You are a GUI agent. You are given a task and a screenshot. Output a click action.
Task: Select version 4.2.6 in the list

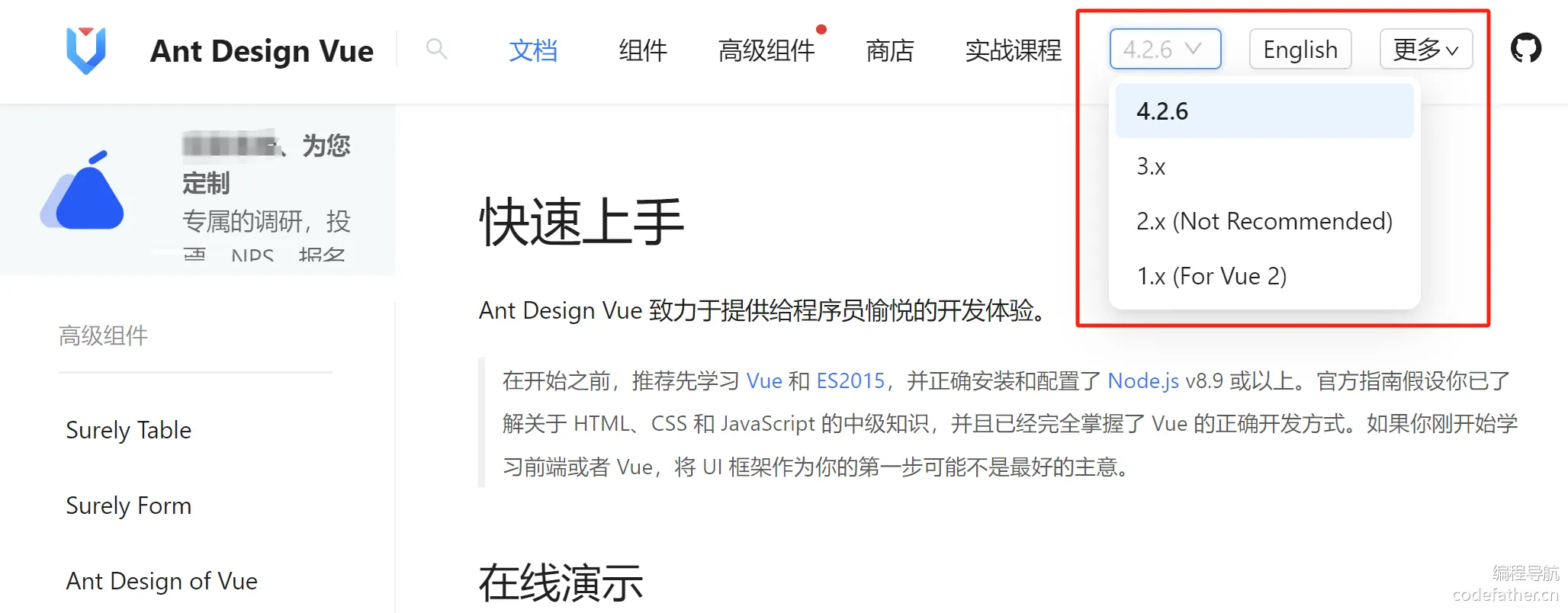click(1264, 111)
